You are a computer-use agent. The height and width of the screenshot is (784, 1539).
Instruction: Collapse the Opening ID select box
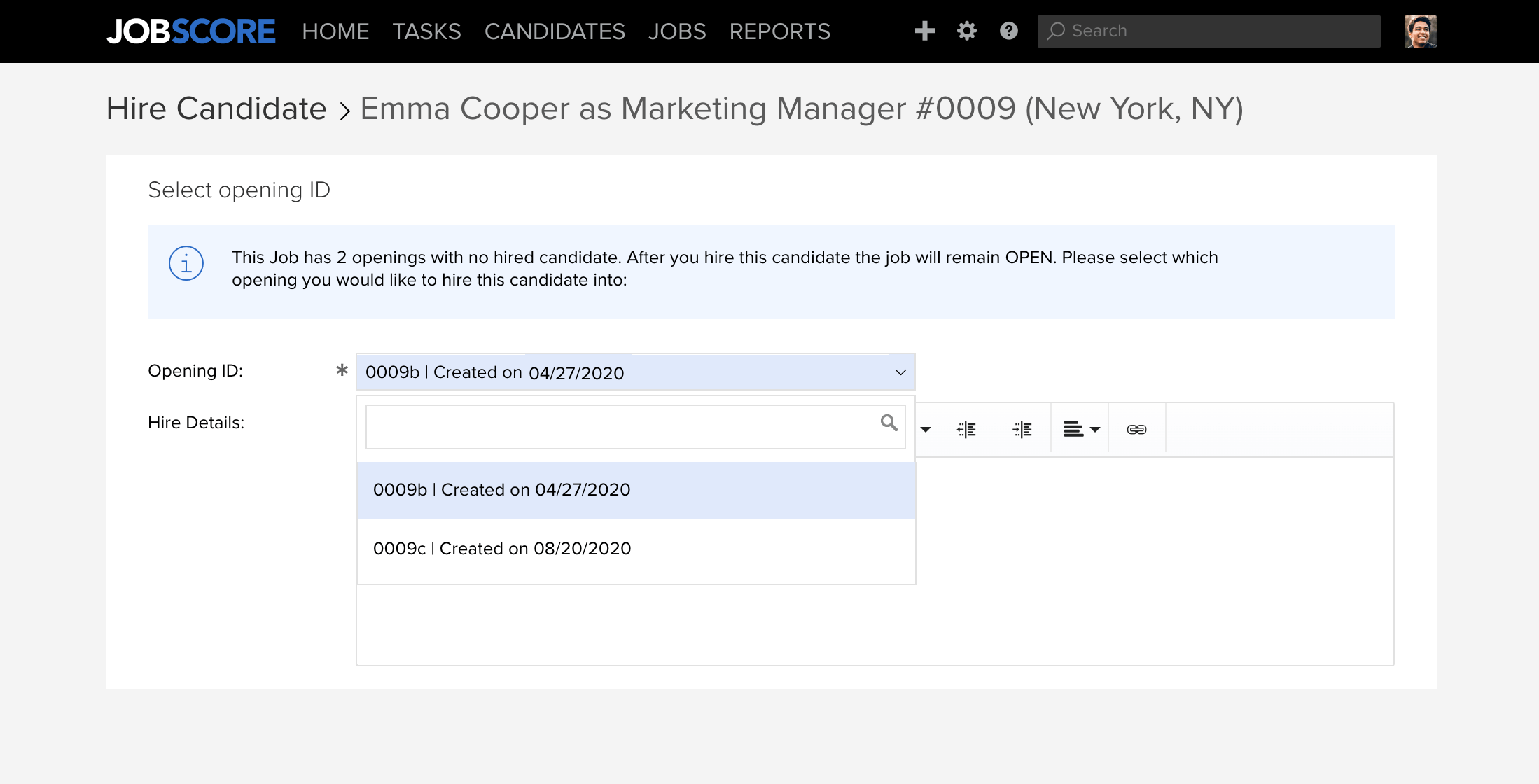900,372
